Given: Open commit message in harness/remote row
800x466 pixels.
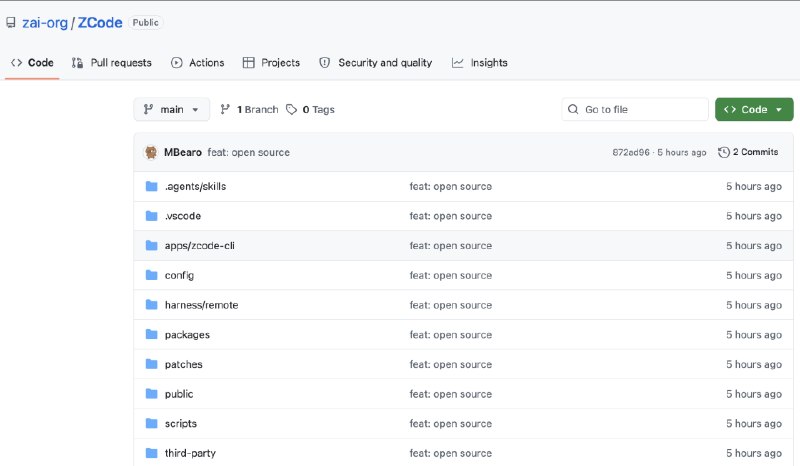Looking at the screenshot, I should tap(451, 305).
